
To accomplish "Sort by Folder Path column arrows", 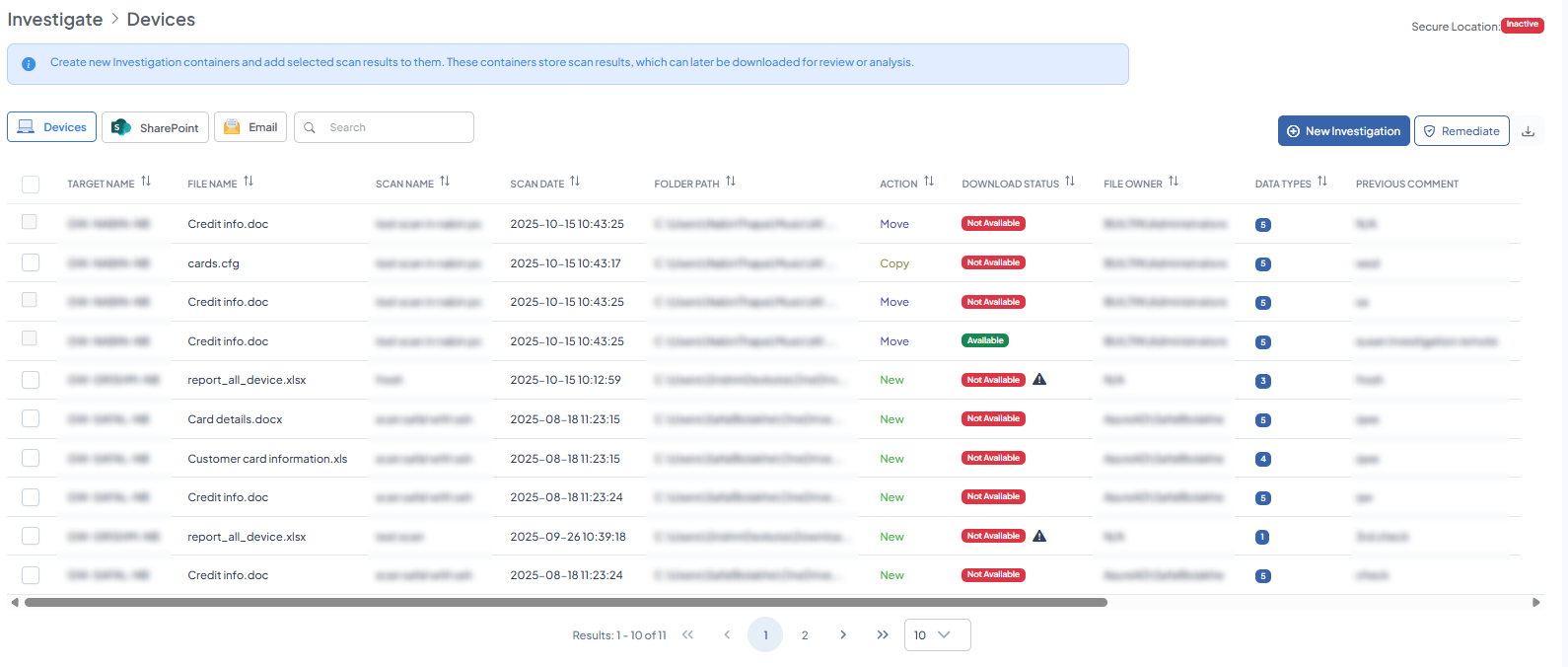I will [731, 183].
